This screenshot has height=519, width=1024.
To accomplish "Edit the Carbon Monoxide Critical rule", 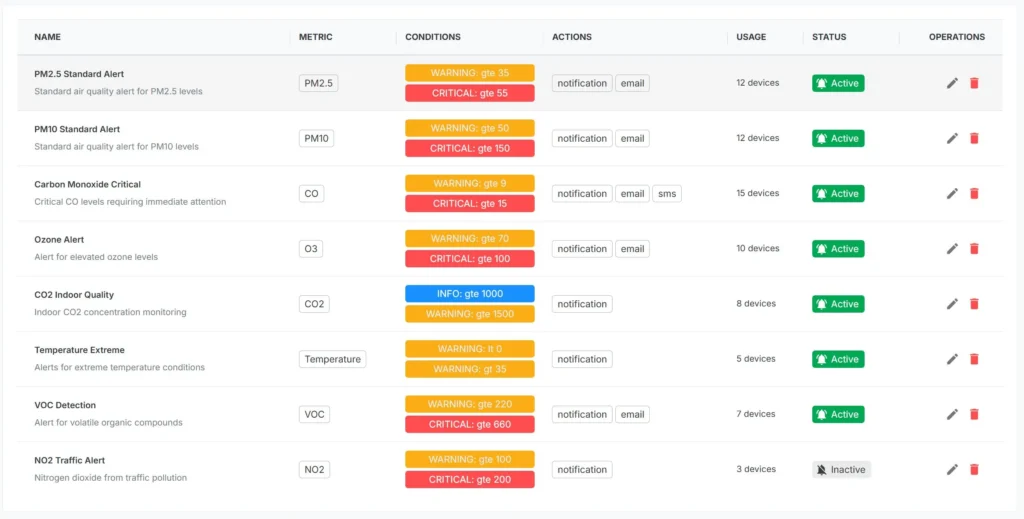I will 952,193.
